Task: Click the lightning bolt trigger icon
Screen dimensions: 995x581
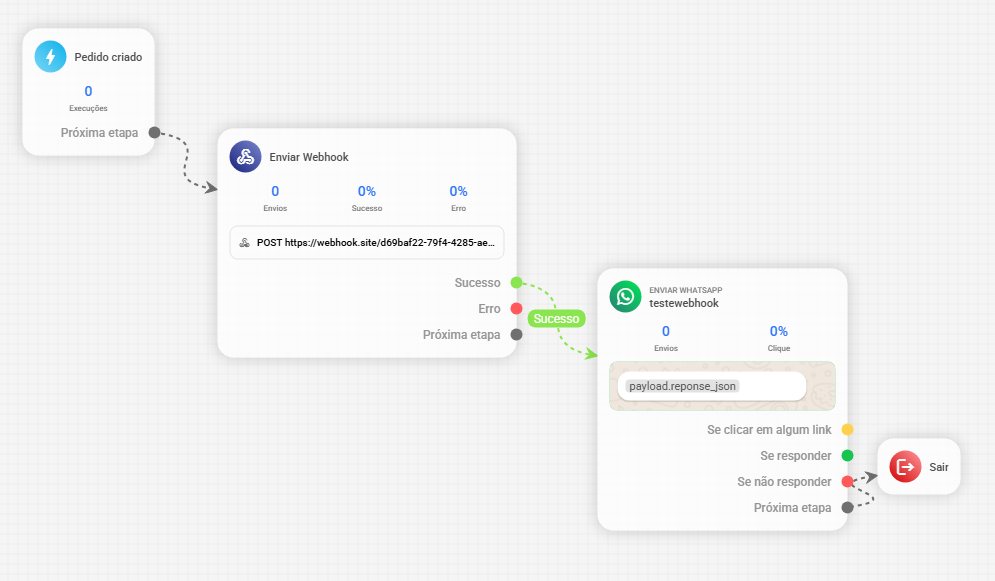Action: pos(51,56)
